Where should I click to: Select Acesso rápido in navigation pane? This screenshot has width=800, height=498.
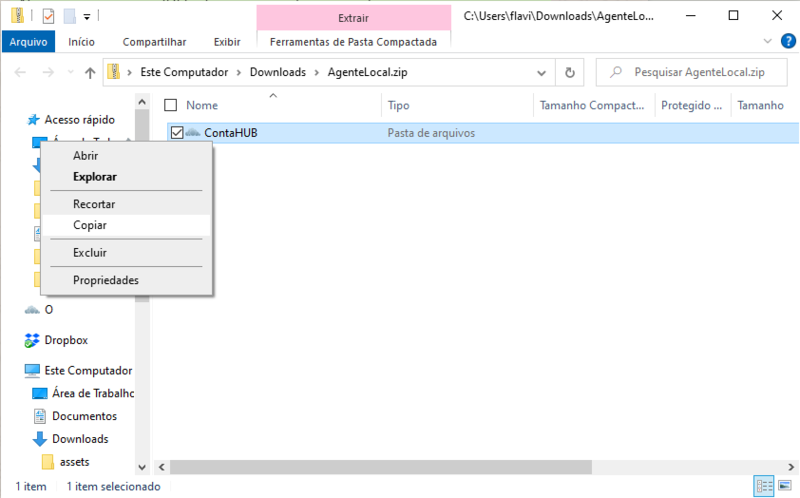[x=80, y=119]
